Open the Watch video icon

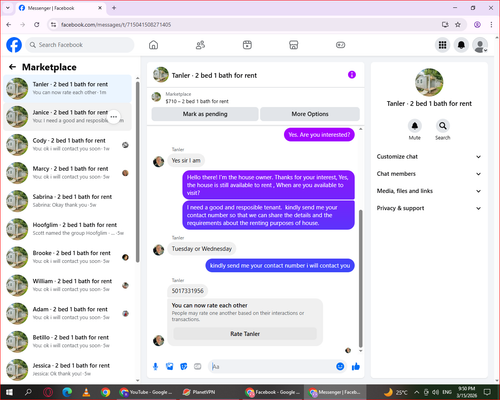(x=247, y=45)
